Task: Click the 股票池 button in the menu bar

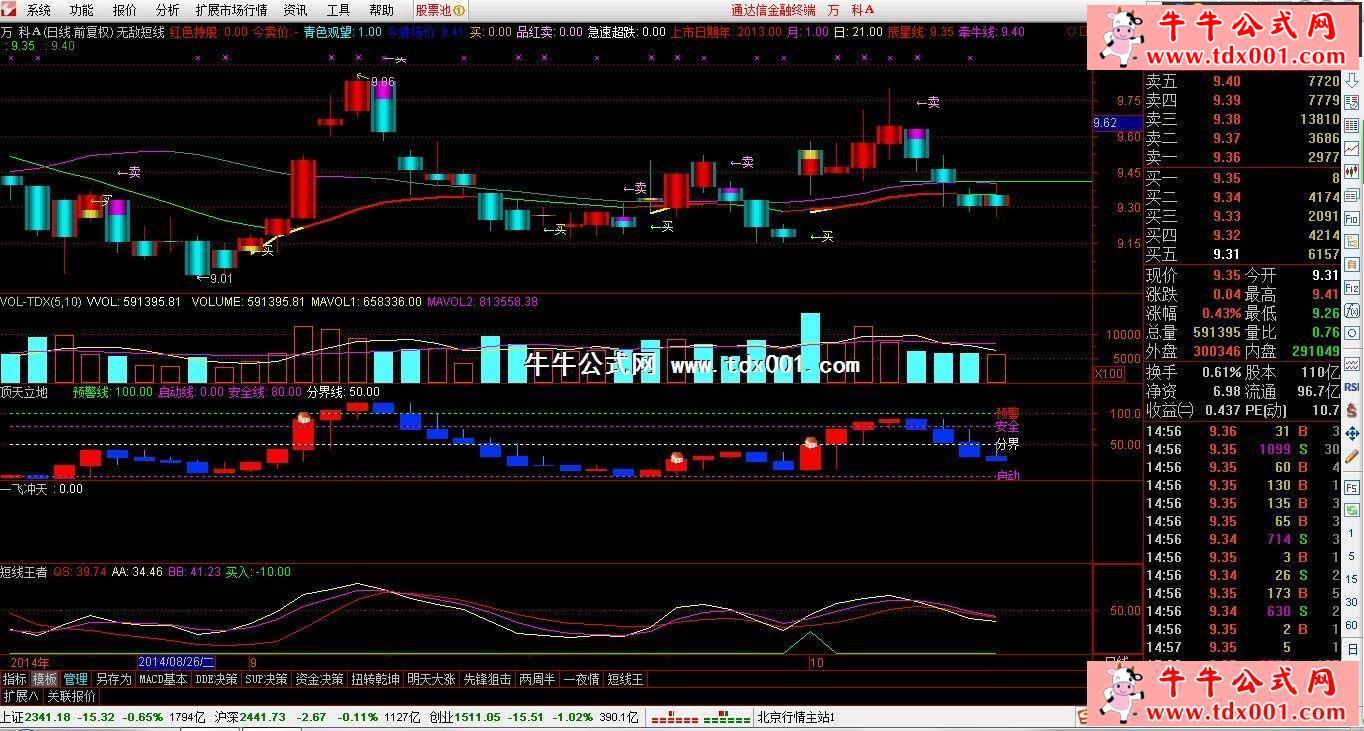Action: 440,10
